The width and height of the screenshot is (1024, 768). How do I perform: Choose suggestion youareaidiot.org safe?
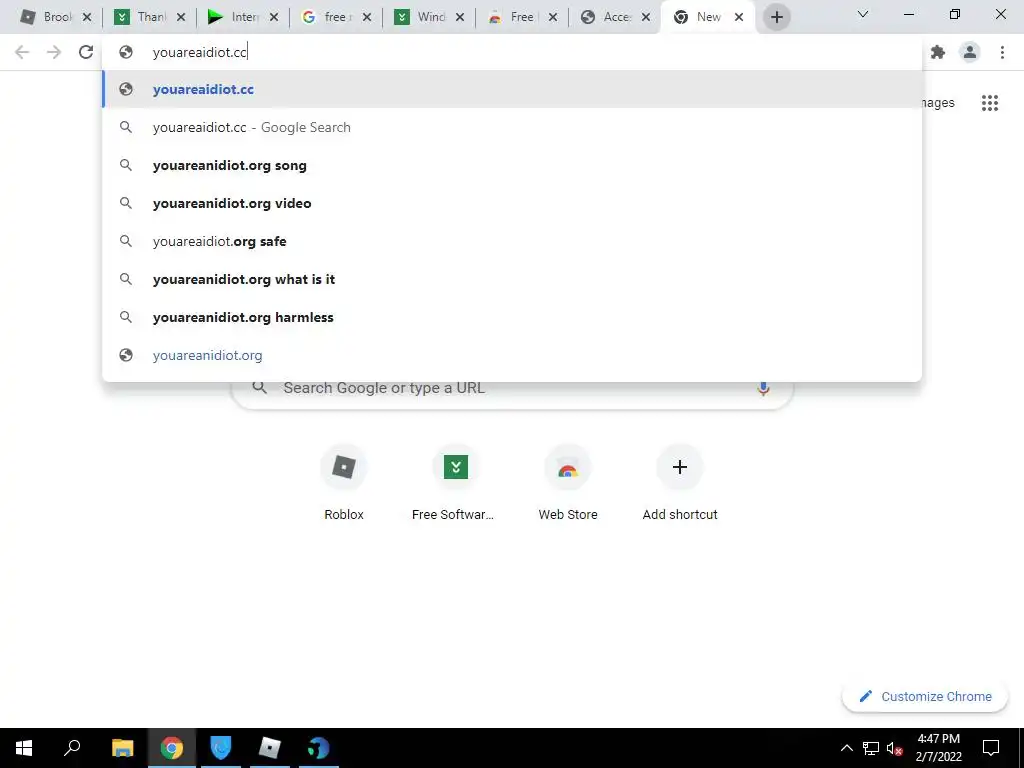tap(512, 241)
